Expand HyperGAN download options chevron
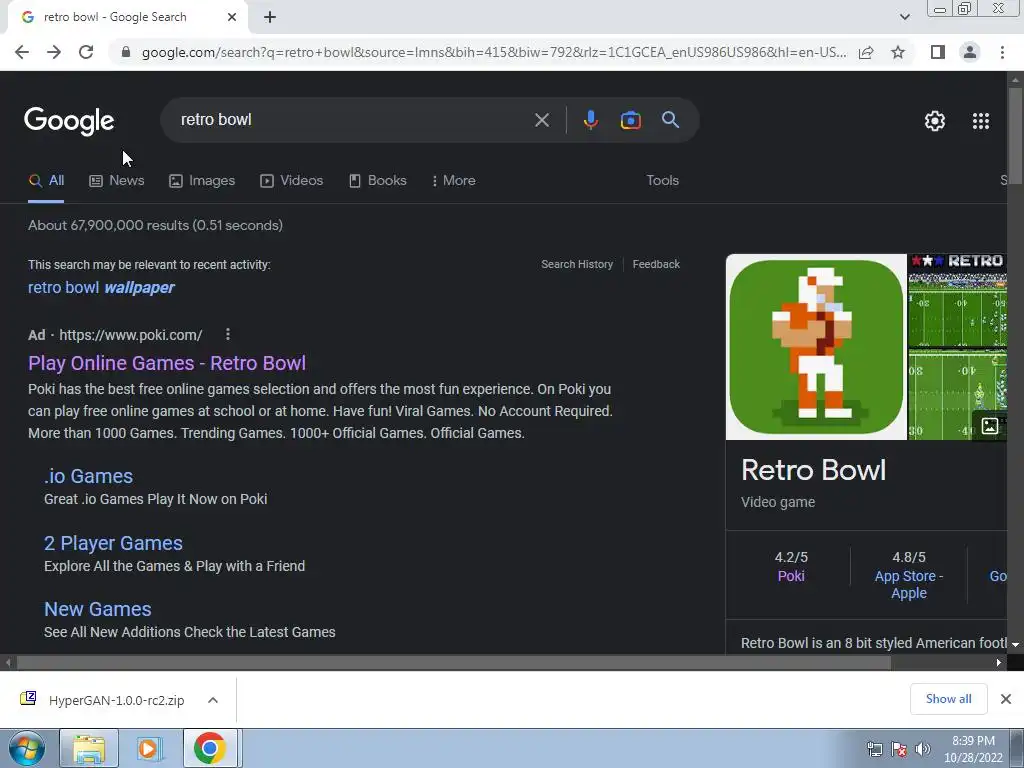Screen dimensions: 1024x768 click(x=212, y=701)
